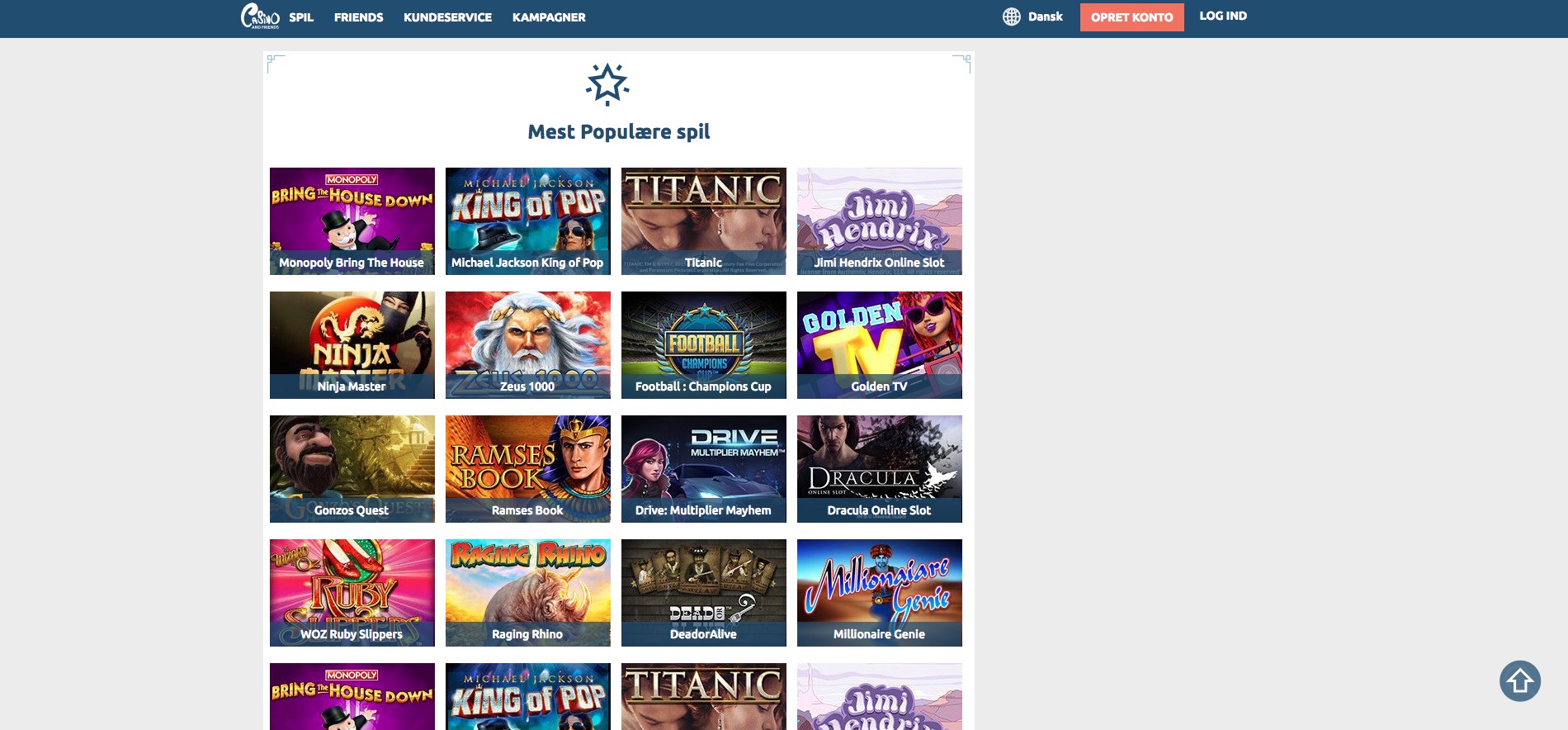This screenshot has height=730, width=1568.
Task: Open the Ramses Book game
Action: 528,469
